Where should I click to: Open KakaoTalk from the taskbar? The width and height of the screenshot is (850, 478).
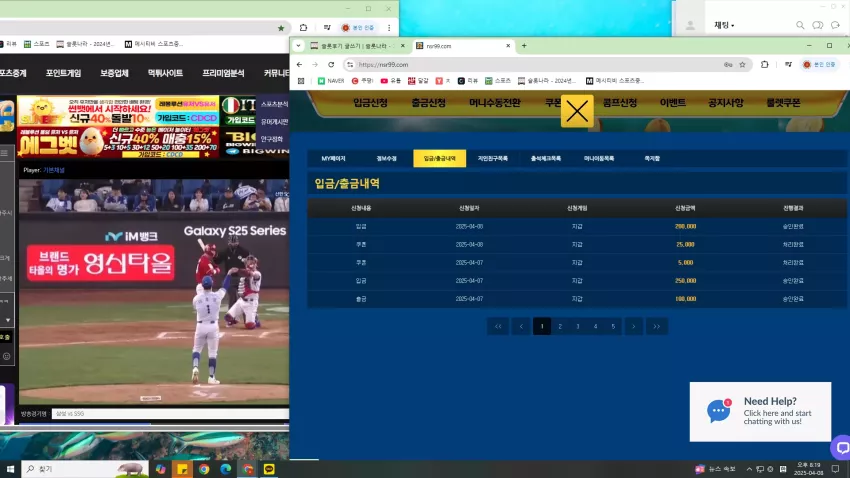269,469
